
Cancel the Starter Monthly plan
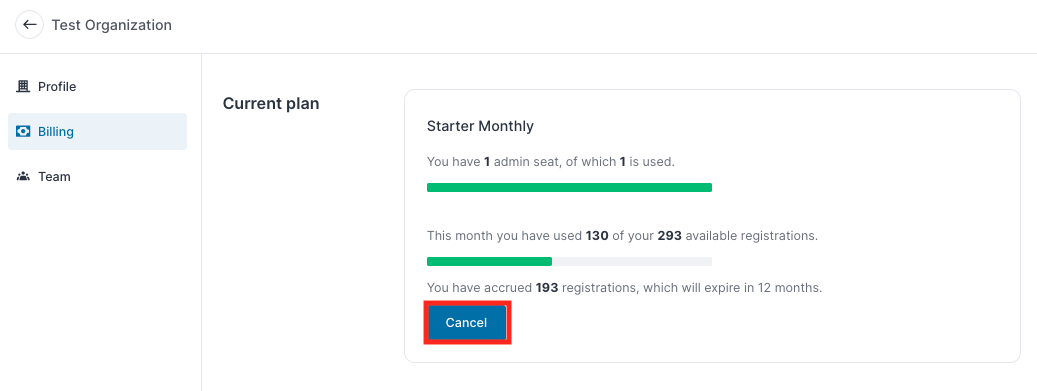coord(466,323)
